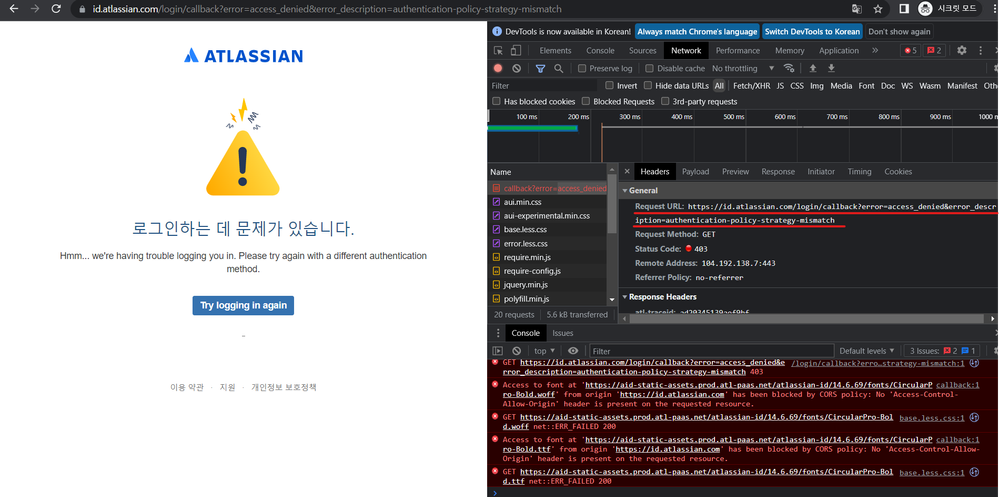The image size is (999, 497).
Task: Open the Payload tab of request details
Action: (695, 171)
